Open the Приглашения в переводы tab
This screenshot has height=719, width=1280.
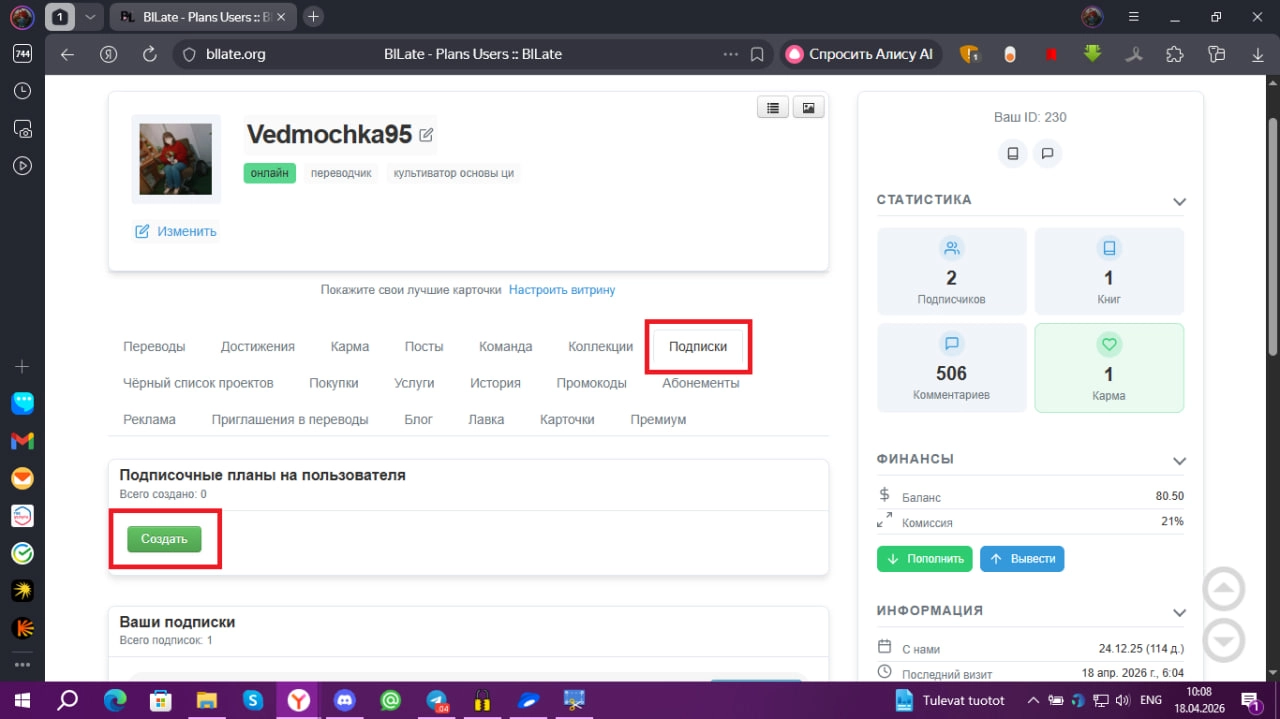pyautogui.click(x=290, y=420)
